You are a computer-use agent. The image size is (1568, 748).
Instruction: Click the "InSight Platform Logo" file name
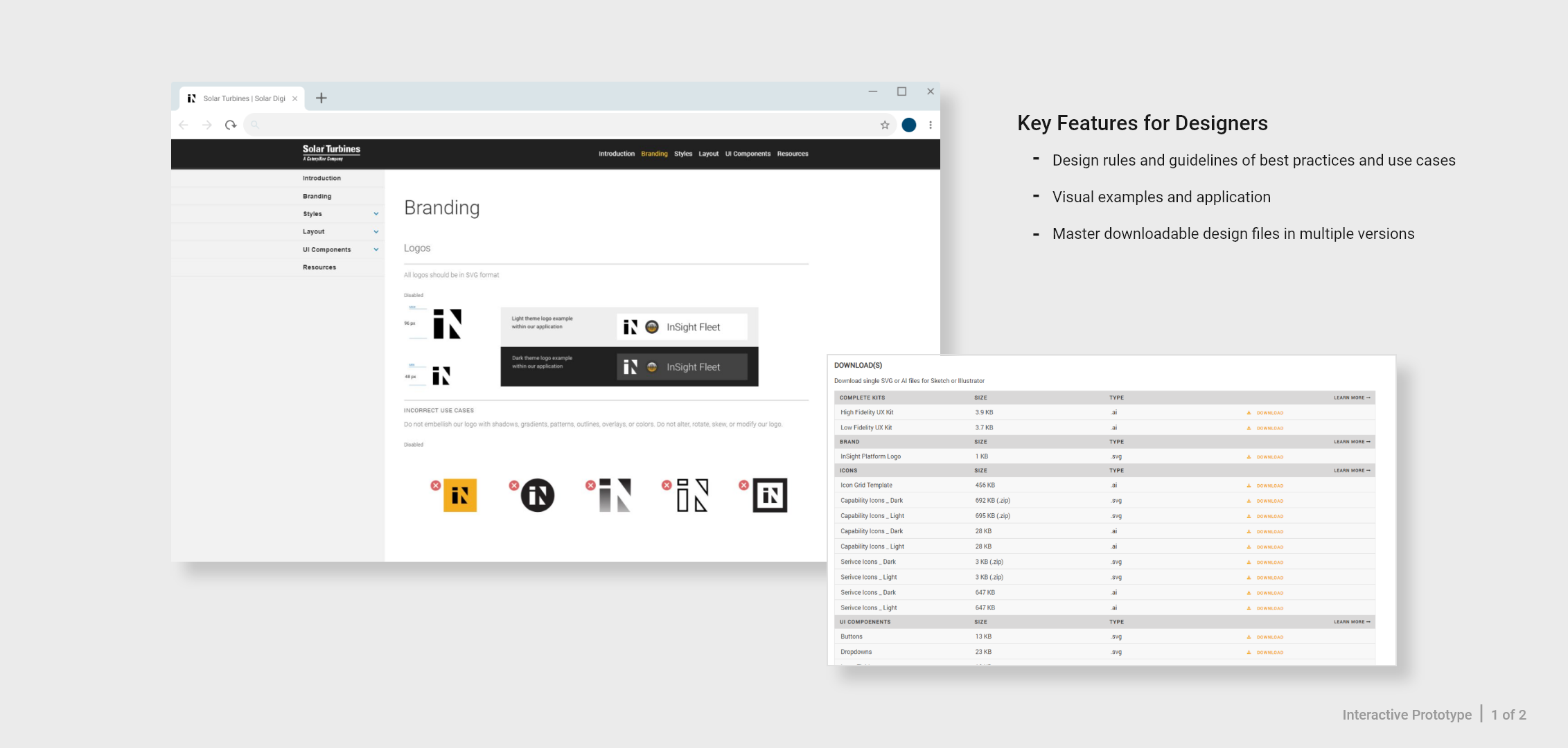click(x=870, y=457)
